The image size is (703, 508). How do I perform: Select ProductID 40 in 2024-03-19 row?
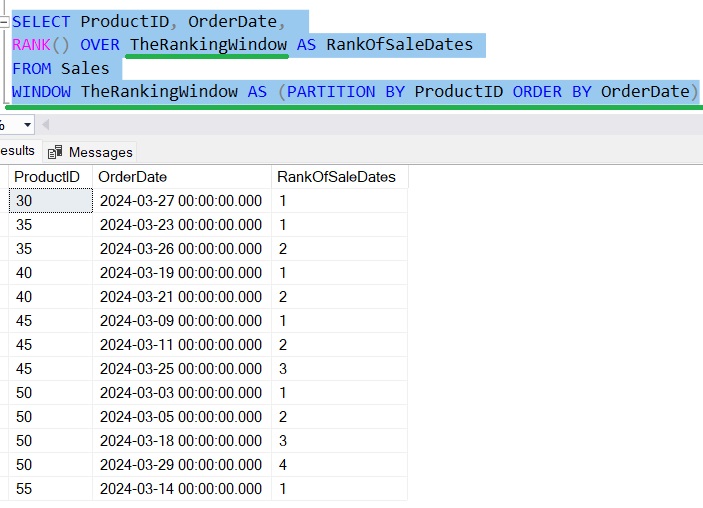(51, 273)
